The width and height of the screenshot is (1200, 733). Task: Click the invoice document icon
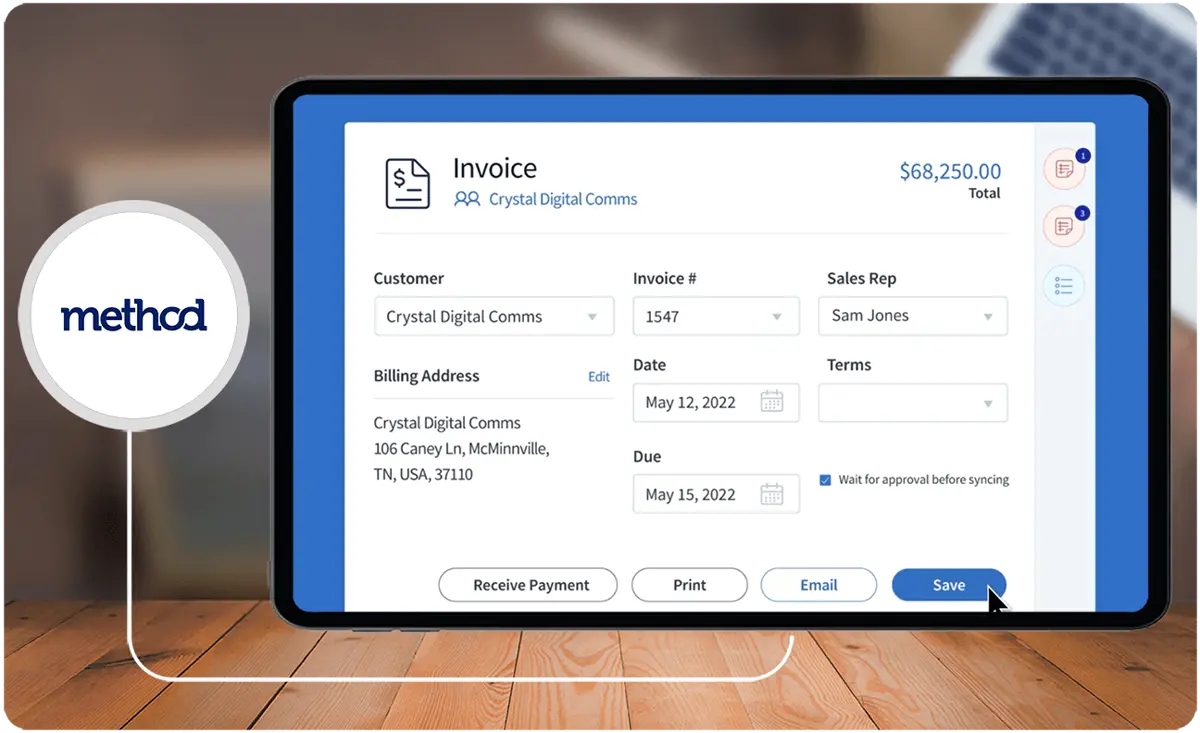408,184
